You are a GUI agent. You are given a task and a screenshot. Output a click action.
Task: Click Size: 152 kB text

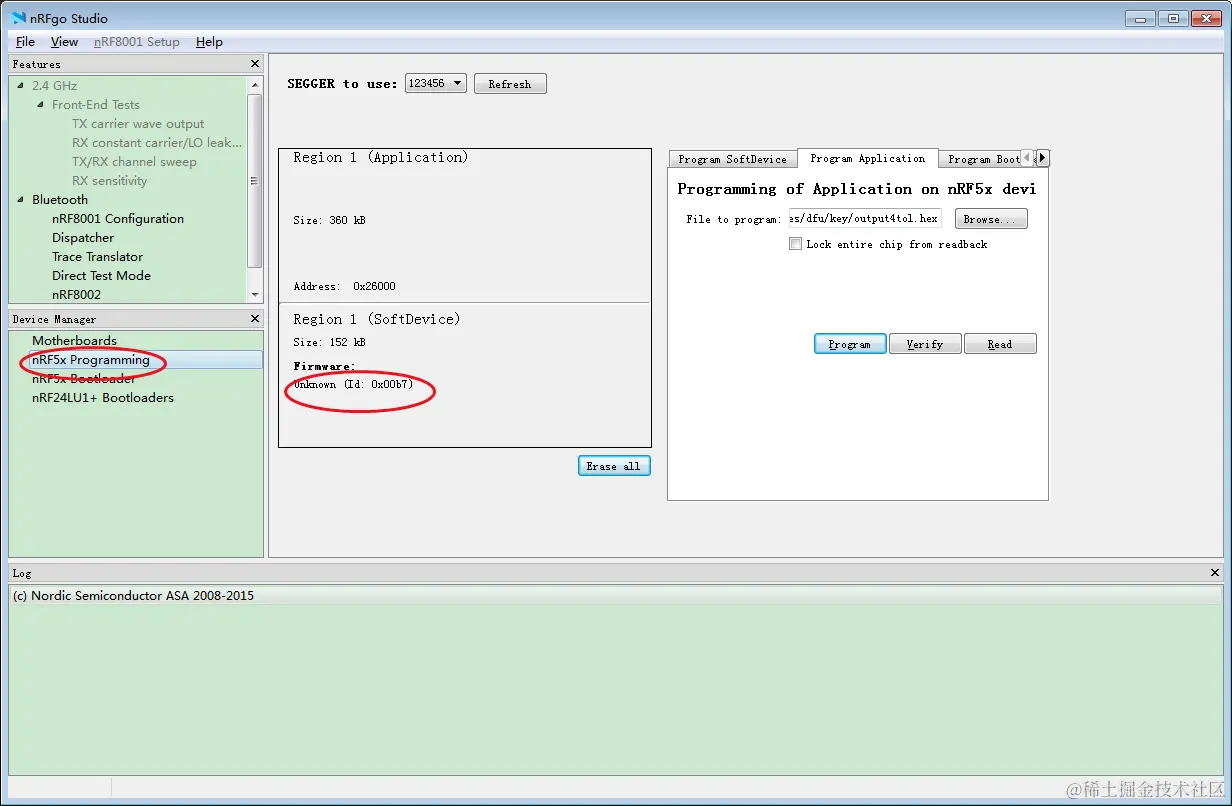329,342
